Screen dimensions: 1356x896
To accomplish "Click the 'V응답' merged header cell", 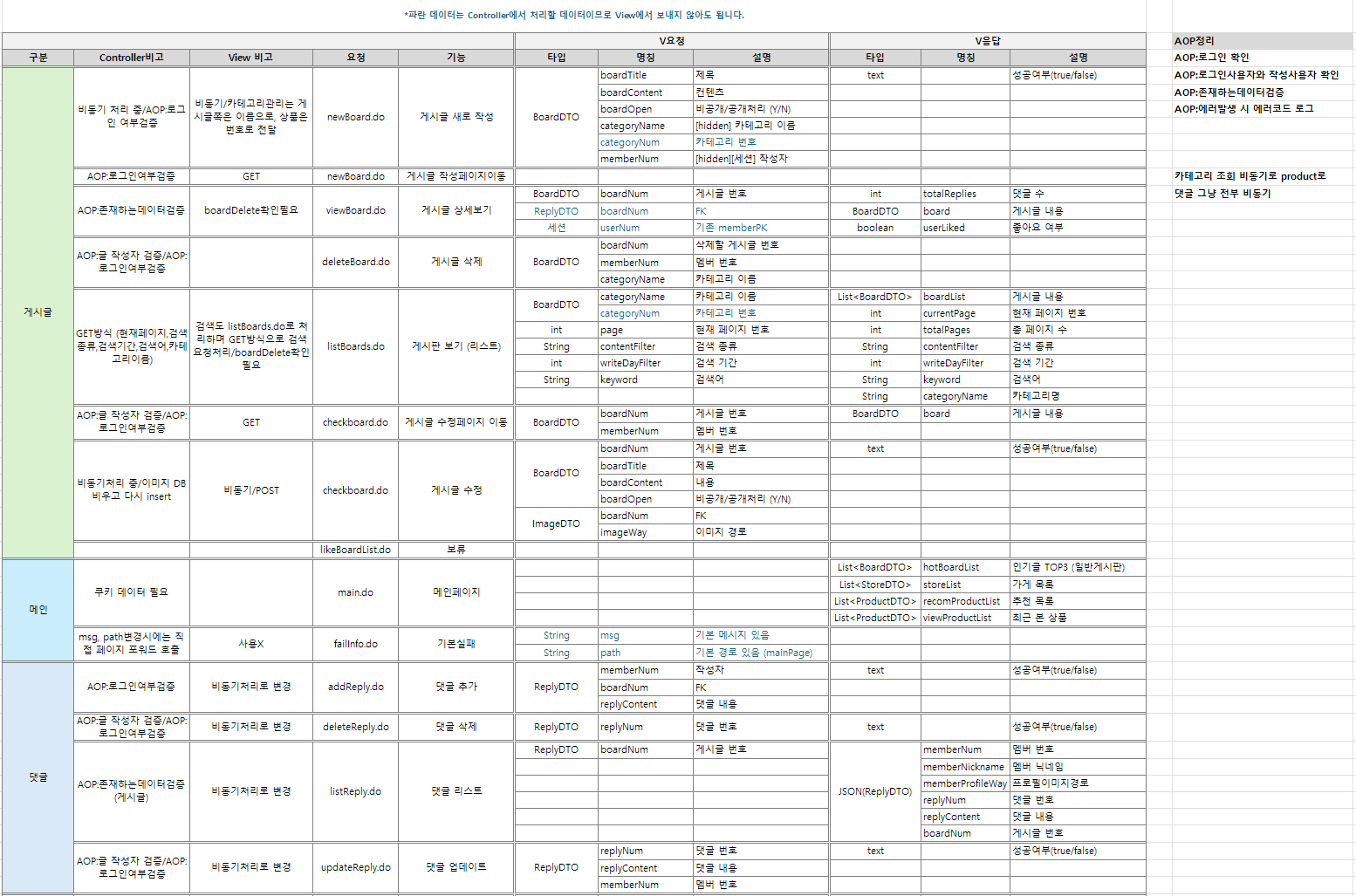I will pos(988,41).
